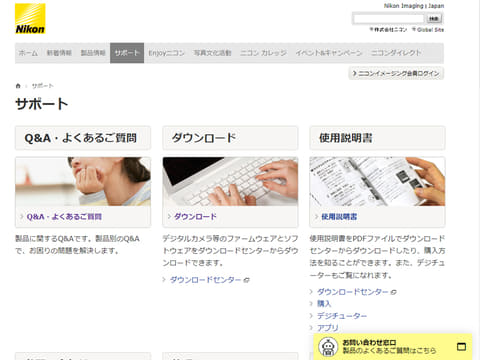Image resolution: width=480 pixels, height=360 pixels.
Task: Click the ダウンロード section heading
Action: [204, 138]
